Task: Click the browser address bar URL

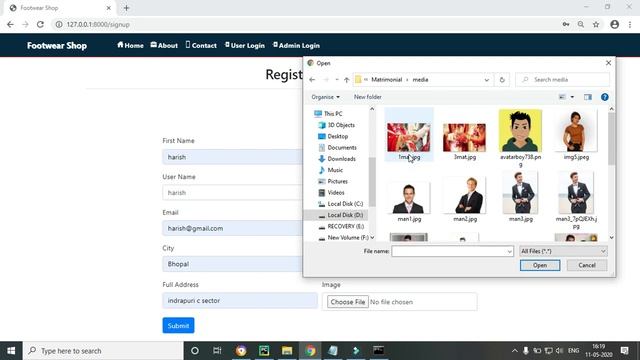Action: click(x=98, y=24)
